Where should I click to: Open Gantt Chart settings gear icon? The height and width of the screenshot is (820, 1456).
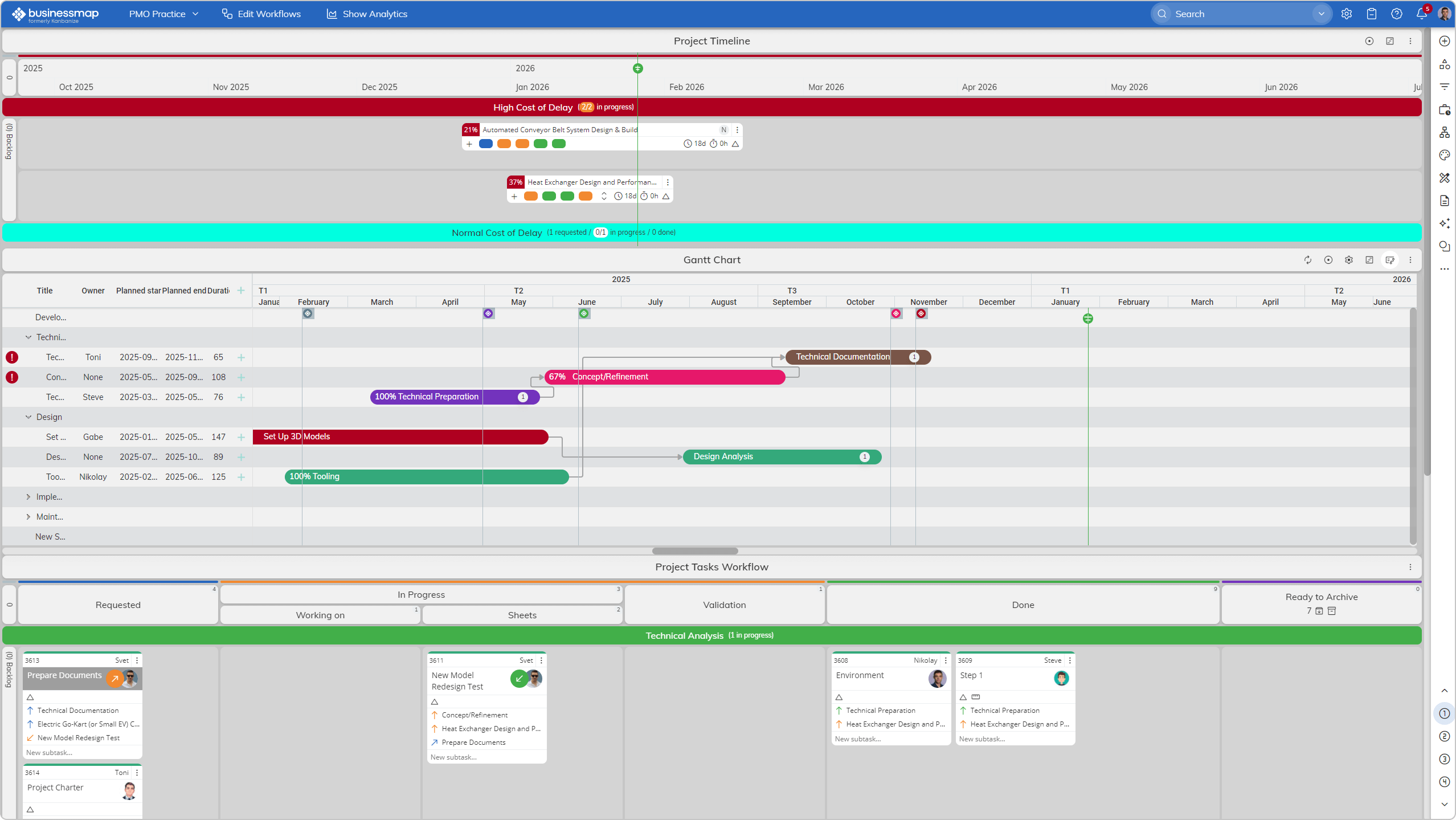click(1348, 260)
